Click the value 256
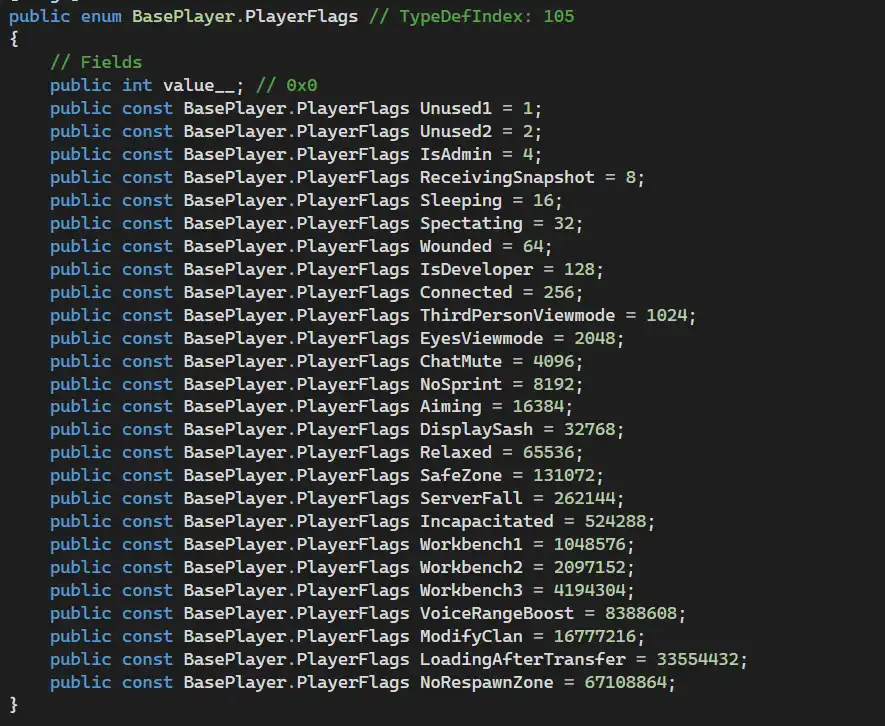This screenshot has width=885, height=726. pyautogui.click(x=558, y=292)
